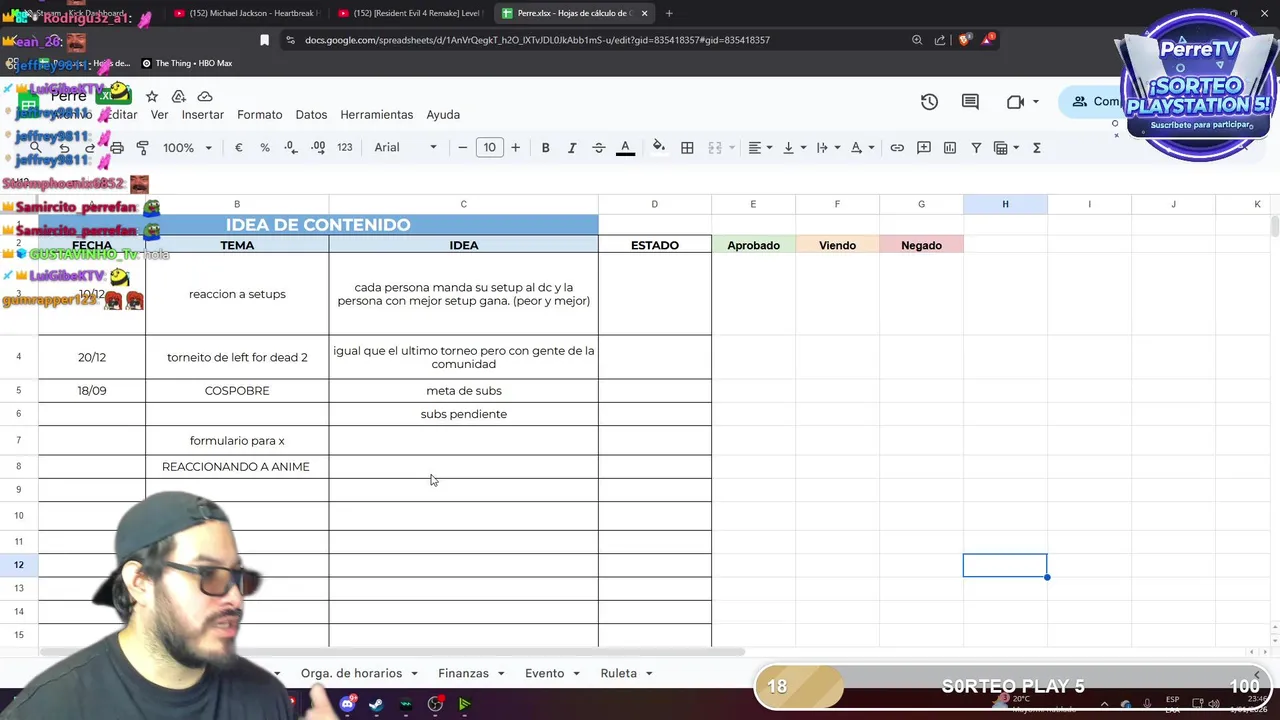Open the fill color bucket
Viewport: 1280px width, 720px height.
click(x=658, y=147)
